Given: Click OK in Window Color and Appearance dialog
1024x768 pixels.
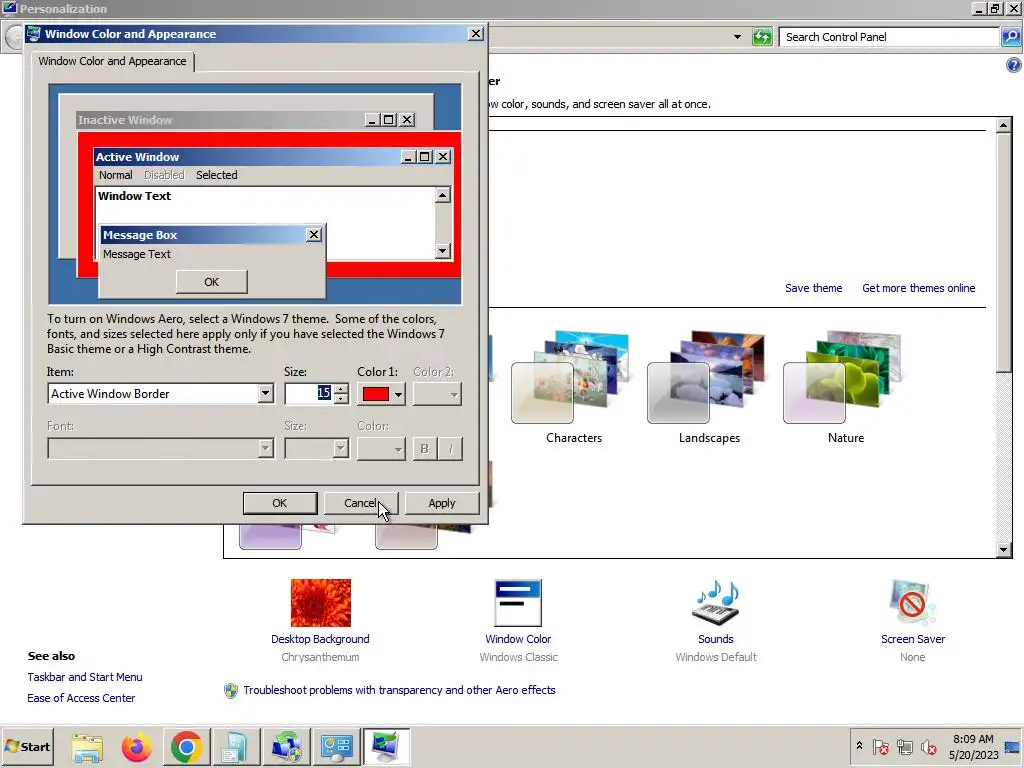Looking at the screenshot, I should pyautogui.click(x=280, y=503).
